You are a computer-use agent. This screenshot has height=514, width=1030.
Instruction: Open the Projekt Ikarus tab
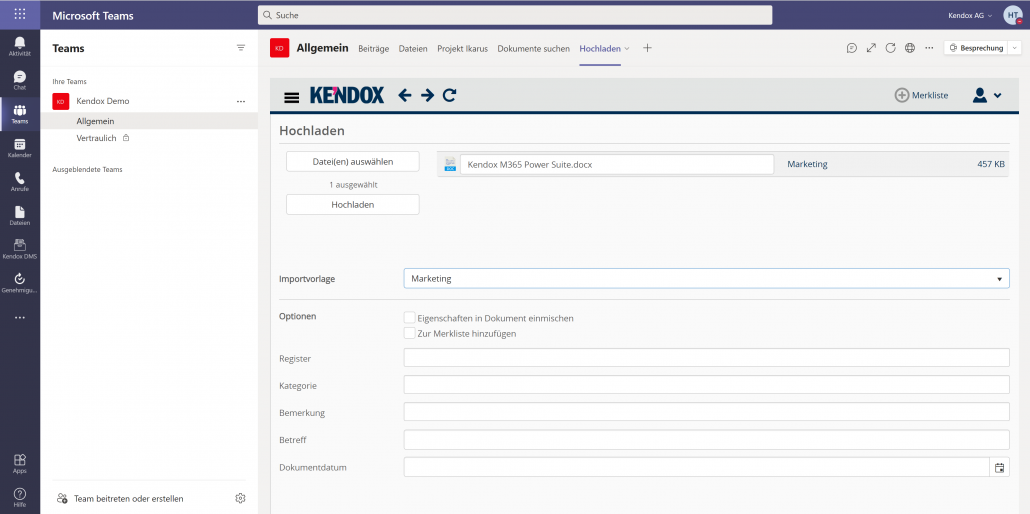click(462, 48)
